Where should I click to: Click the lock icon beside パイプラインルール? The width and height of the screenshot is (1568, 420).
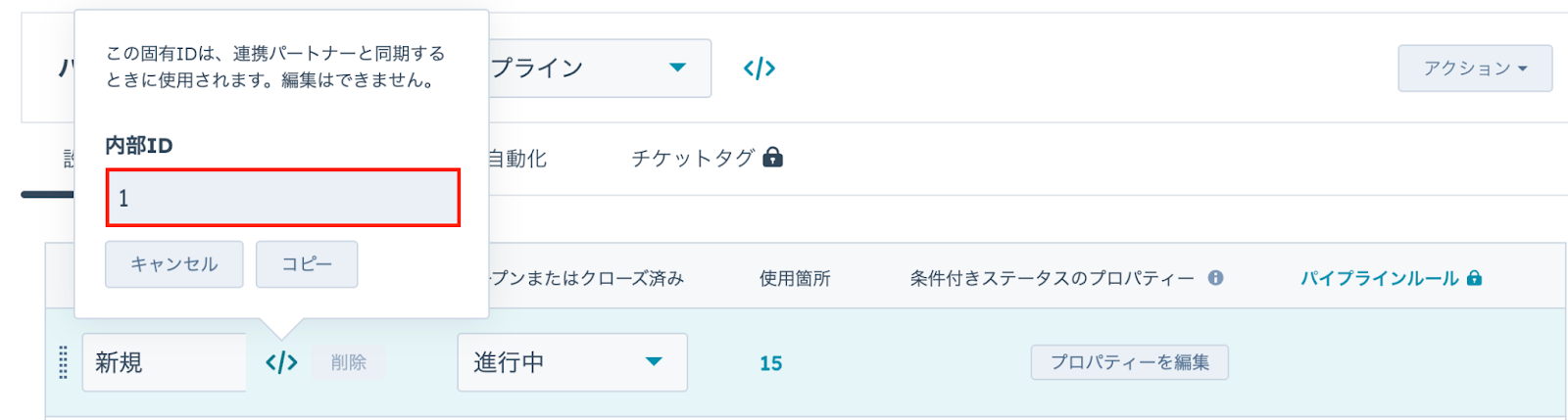[x=1474, y=279]
